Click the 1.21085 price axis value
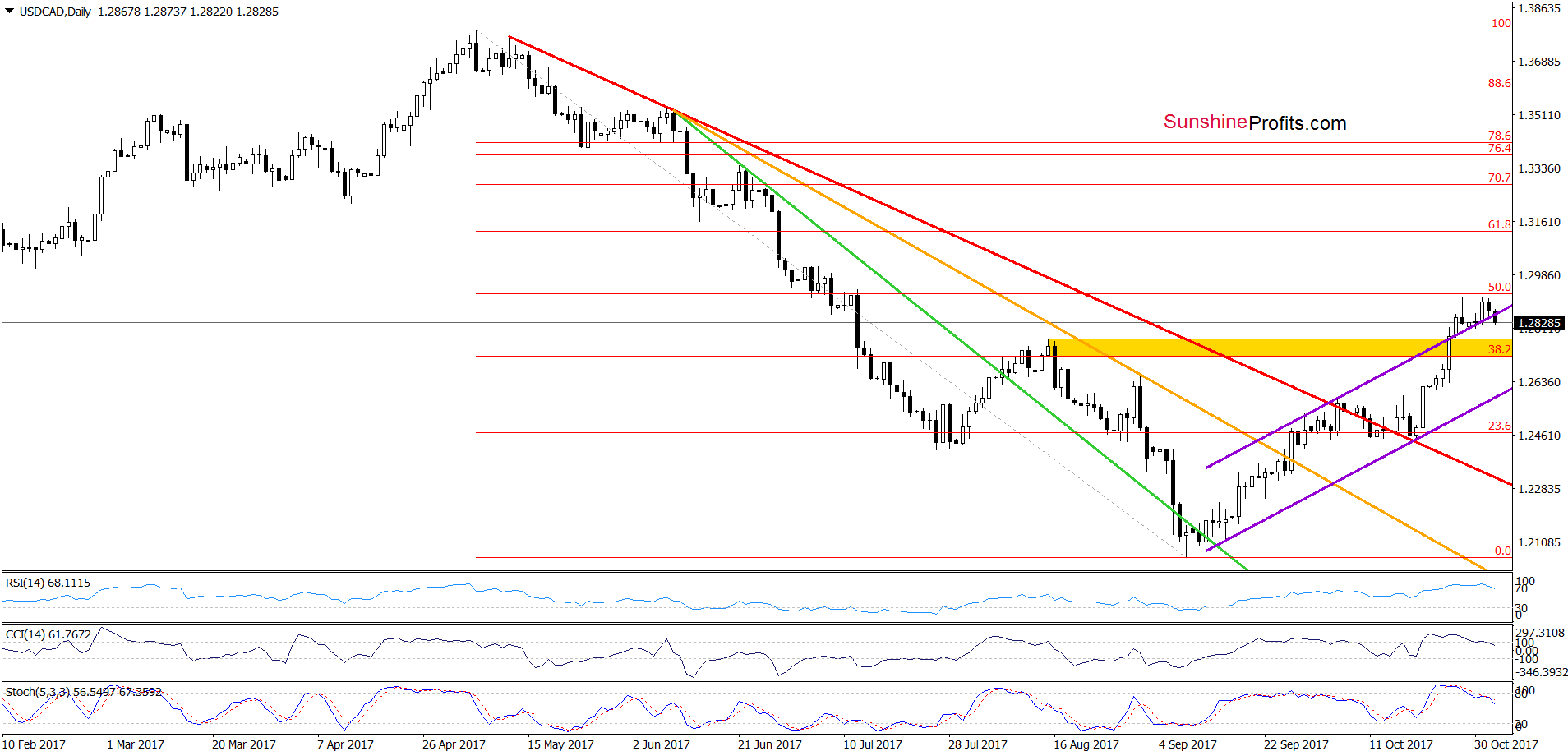1568x756 pixels. click(1538, 542)
